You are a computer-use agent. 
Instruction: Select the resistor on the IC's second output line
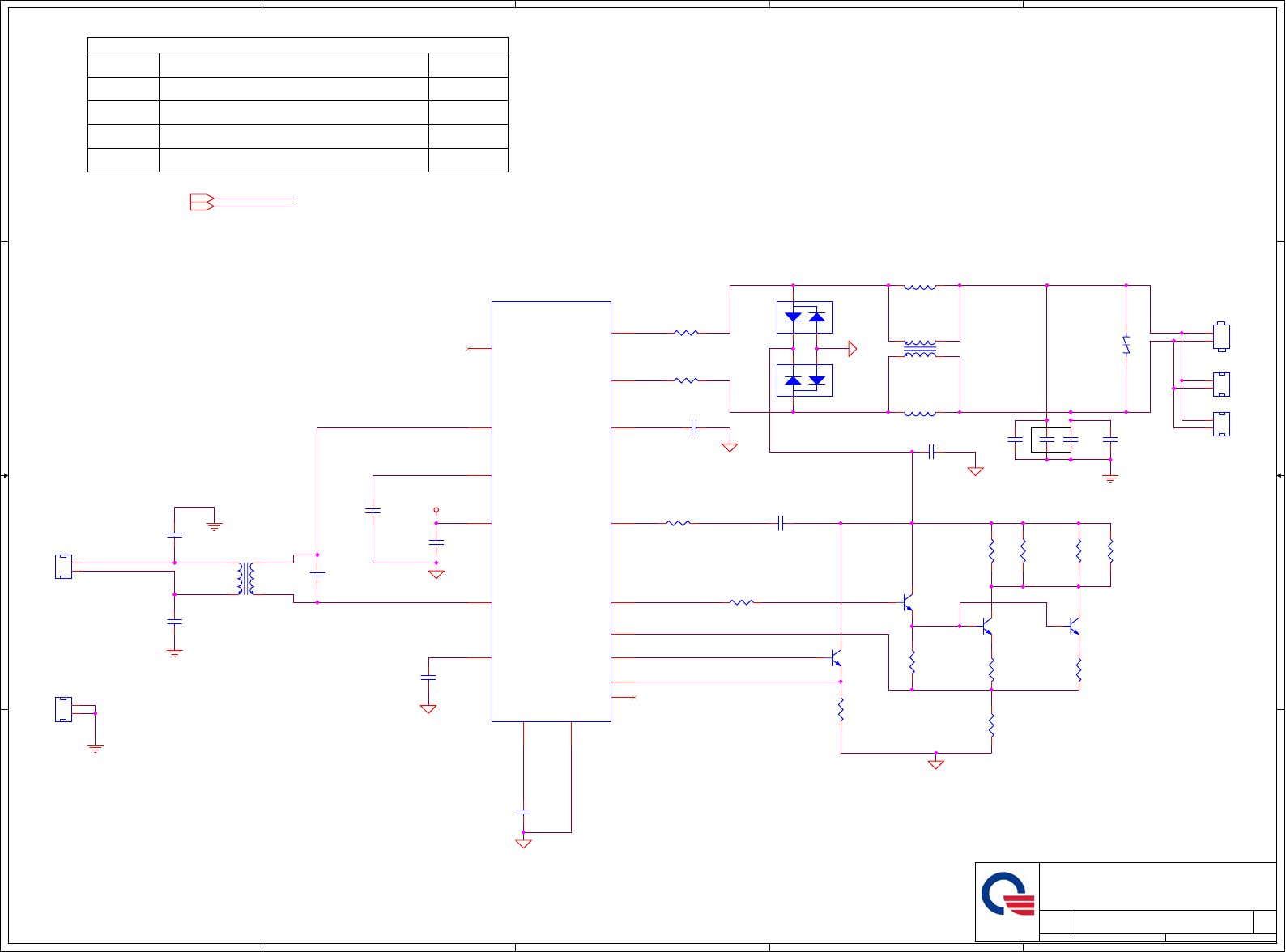(x=686, y=380)
